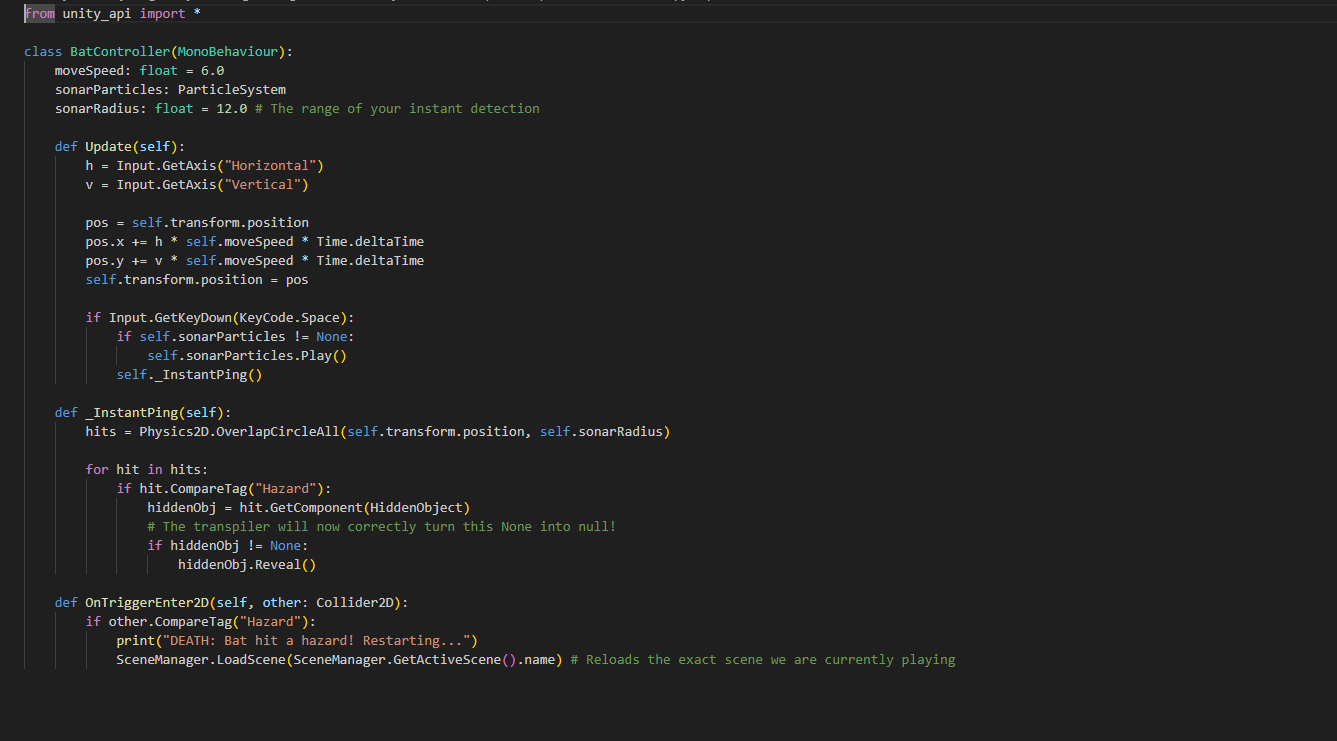Click the sonarRadius value 12.0
Viewport: 1337px width, 741px height.
[x=231, y=108]
